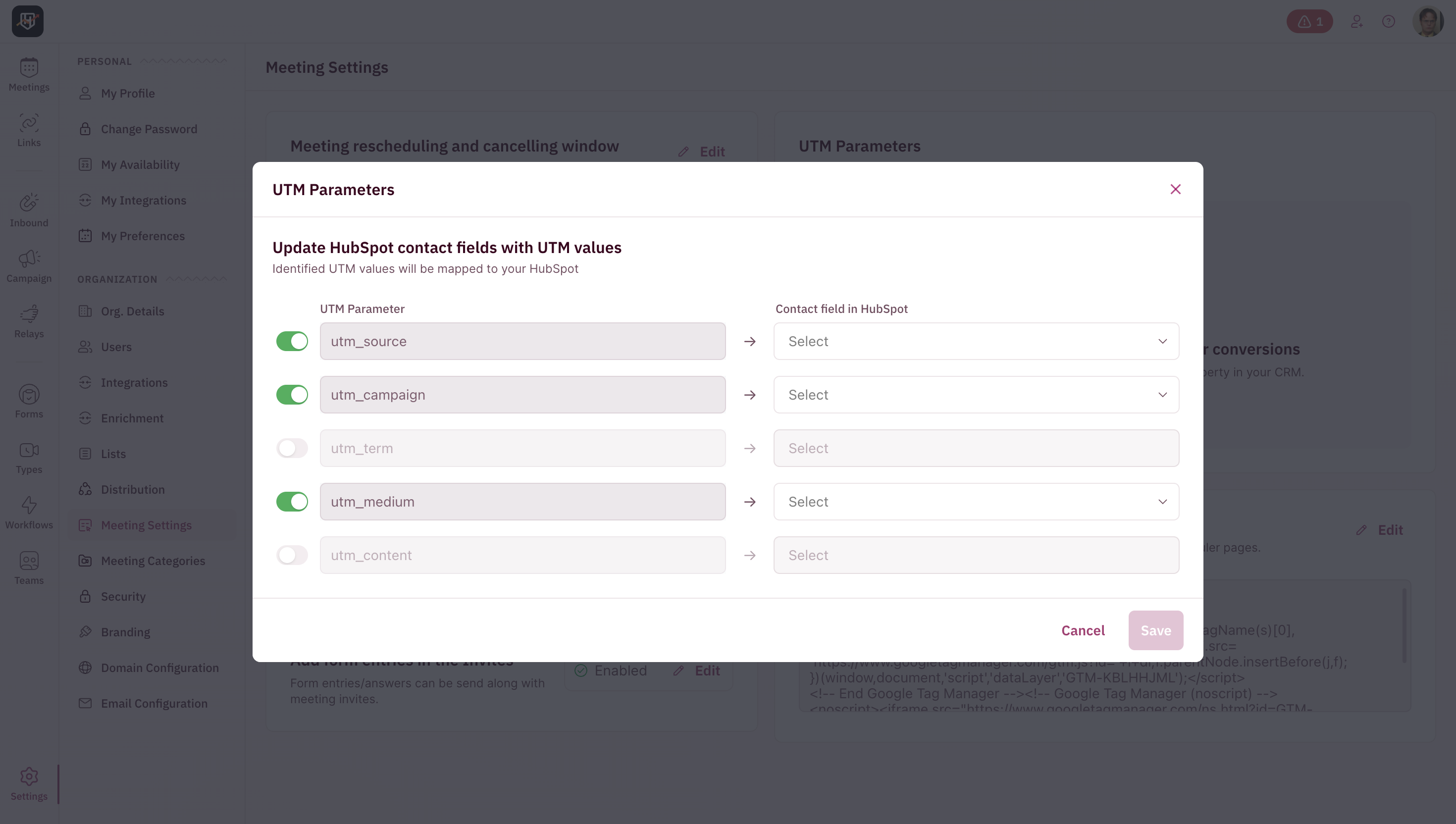Open the Select dropdown for utm_source
This screenshot has height=824, width=1456.
[976, 341]
